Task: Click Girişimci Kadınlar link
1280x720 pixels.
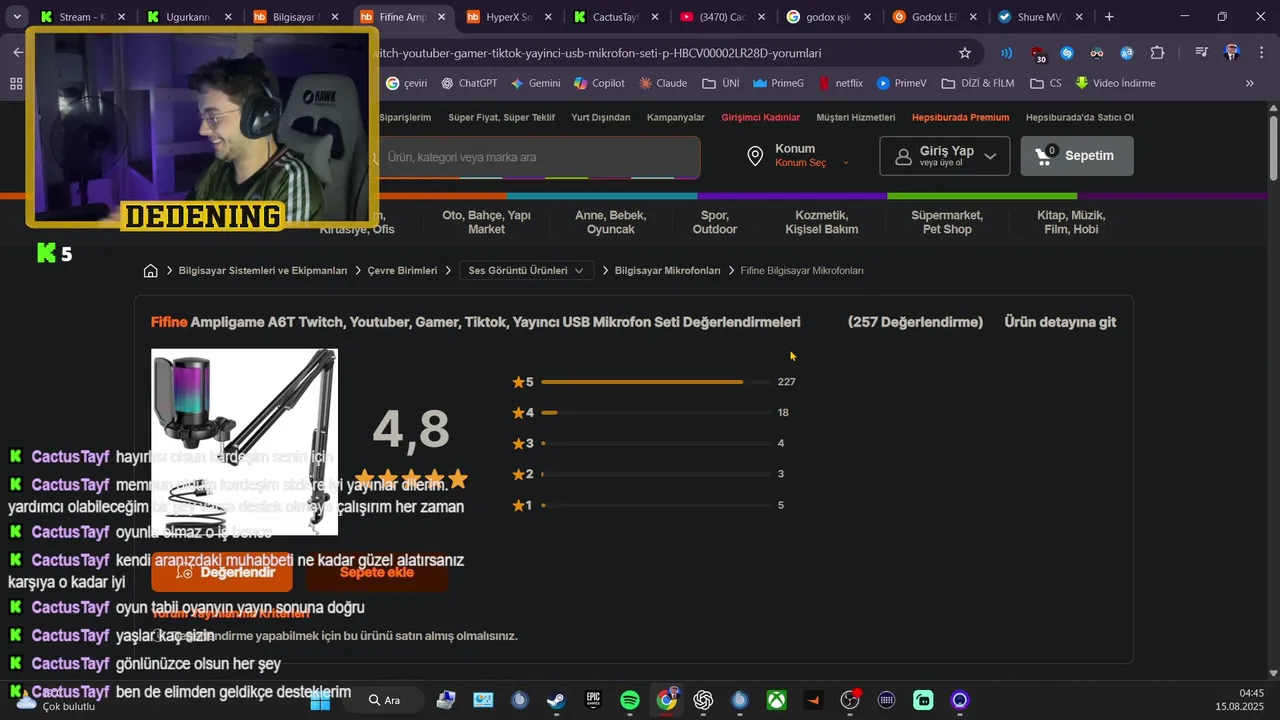Action: 761,117
